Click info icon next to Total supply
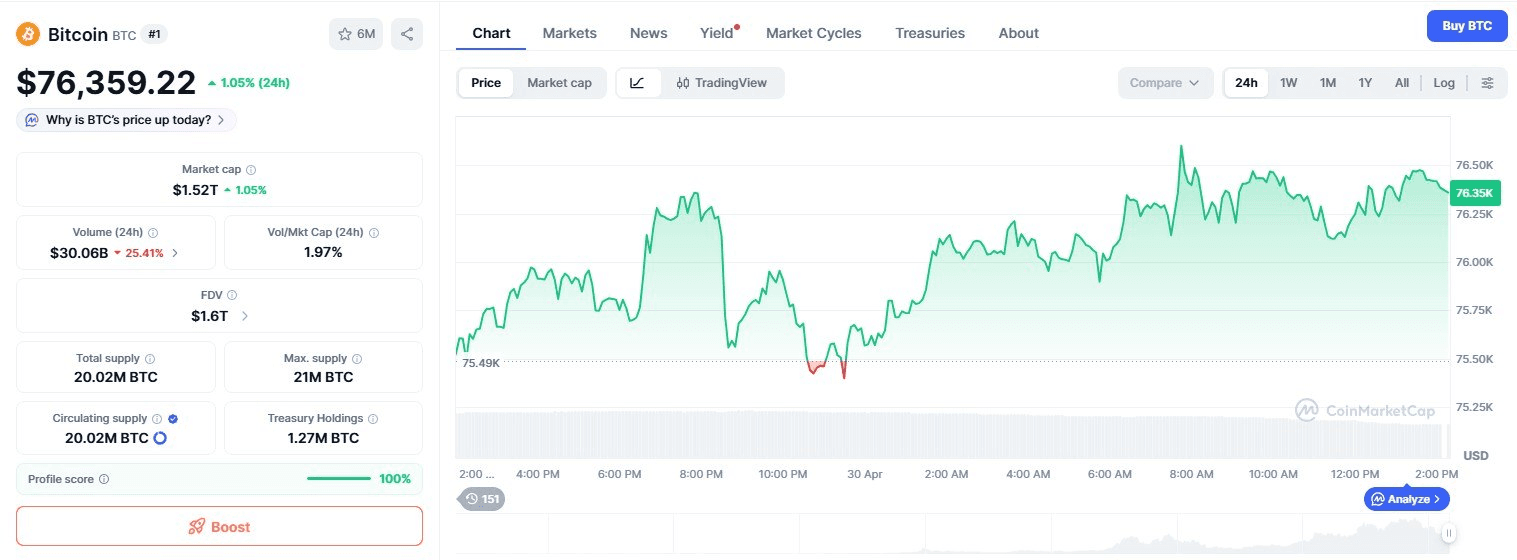This screenshot has width=1517, height=560. (x=150, y=358)
